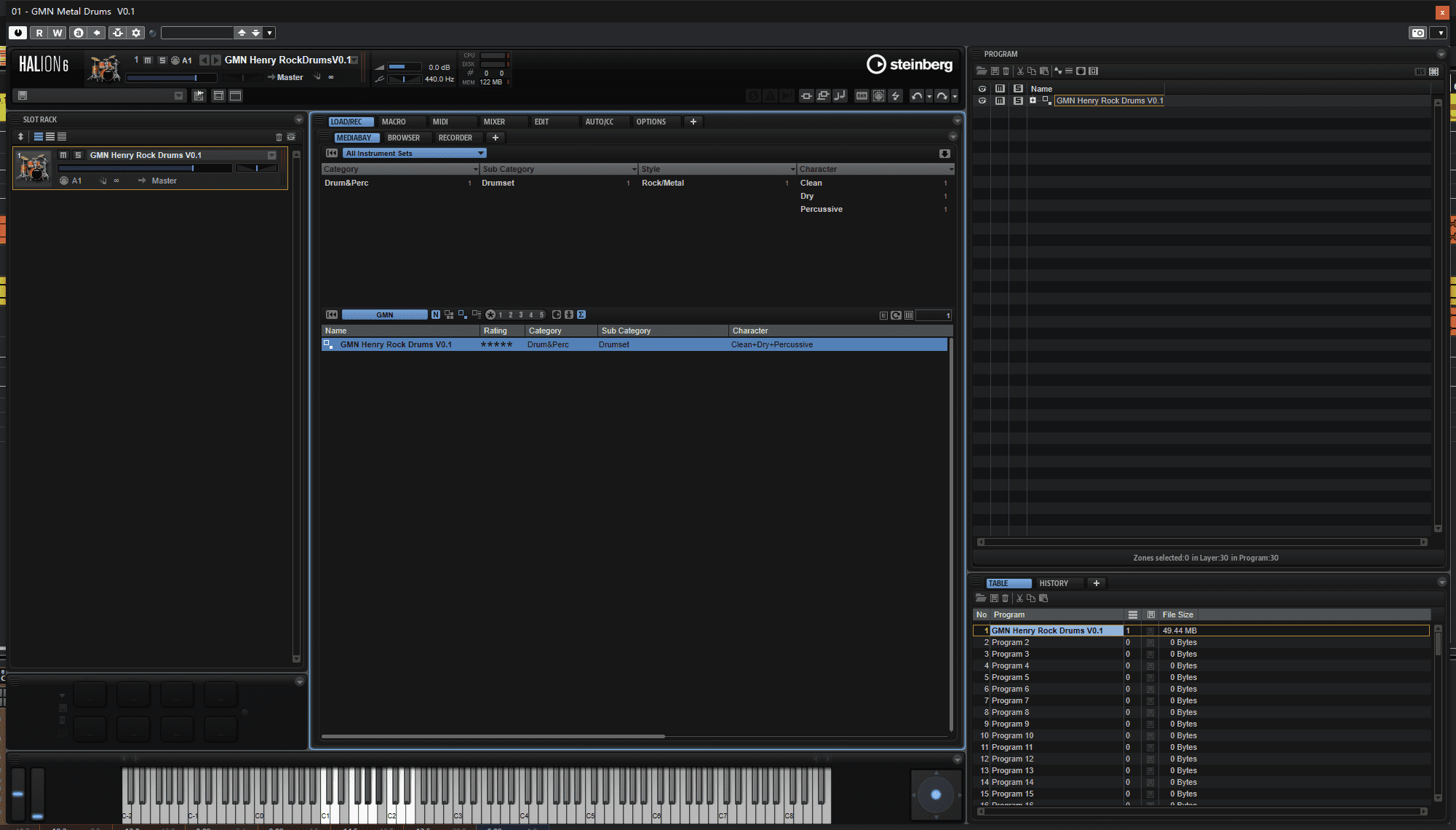The image size is (1456, 830).
Task: Toggle the plug-in power bypass button
Action: click(x=17, y=33)
